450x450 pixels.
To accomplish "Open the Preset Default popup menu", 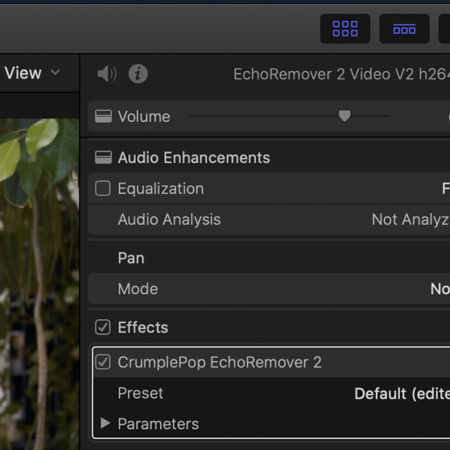I will click(x=402, y=394).
